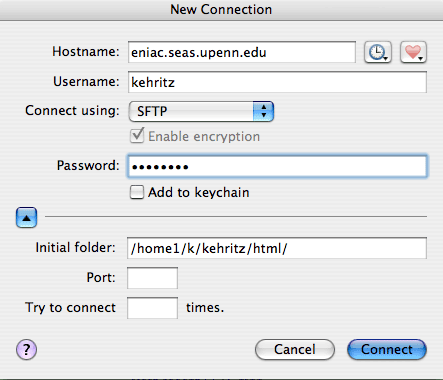The image size is (443, 380).
Task: Focus the Username field containing kehritz
Action: 277,82
